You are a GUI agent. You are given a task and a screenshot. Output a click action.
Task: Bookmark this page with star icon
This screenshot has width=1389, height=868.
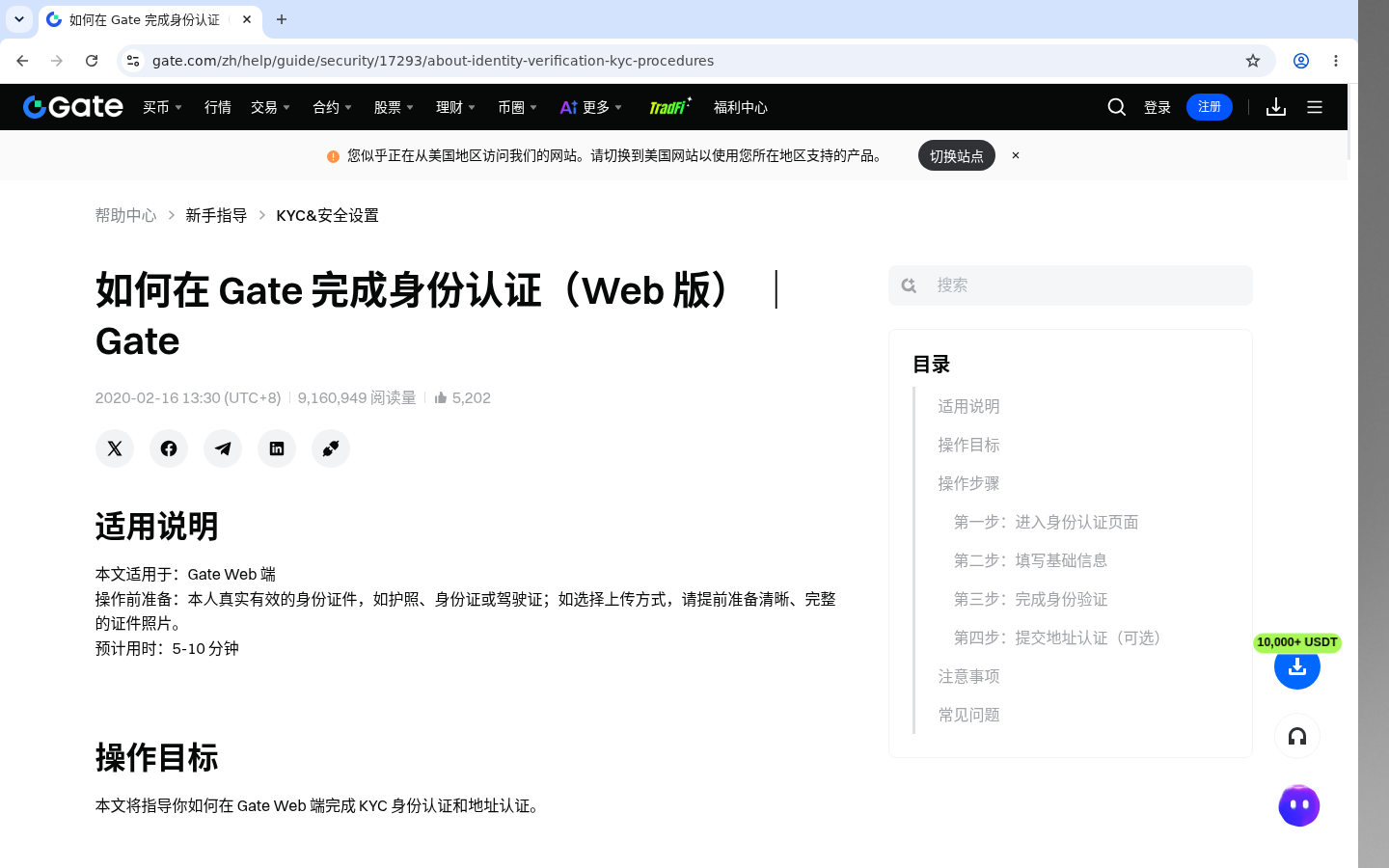pyautogui.click(x=1253, y=61)
